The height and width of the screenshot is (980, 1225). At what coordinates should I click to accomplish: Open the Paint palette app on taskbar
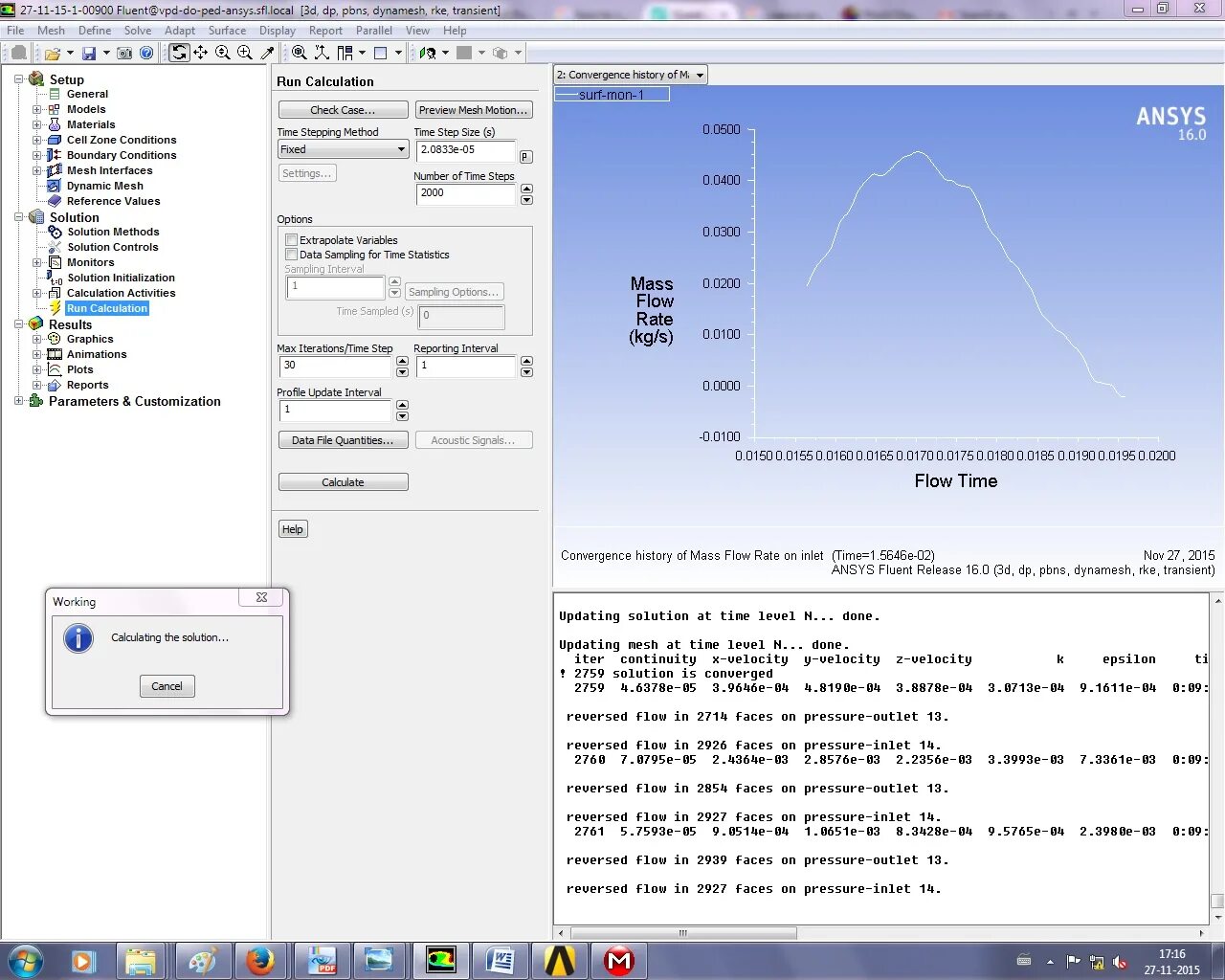click(202, 961)
